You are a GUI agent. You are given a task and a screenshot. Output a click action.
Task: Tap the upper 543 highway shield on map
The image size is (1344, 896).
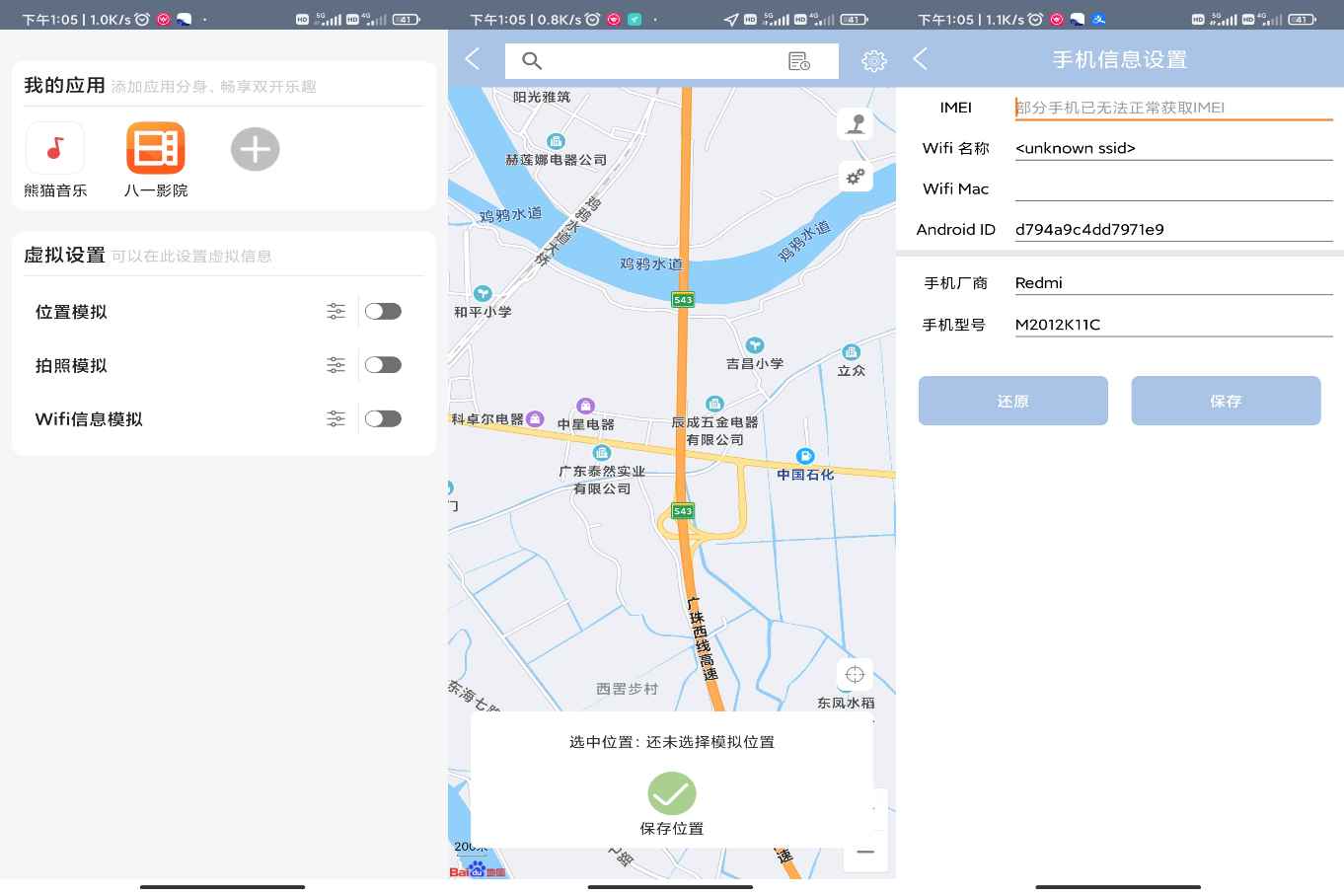[x=683, y=299]
